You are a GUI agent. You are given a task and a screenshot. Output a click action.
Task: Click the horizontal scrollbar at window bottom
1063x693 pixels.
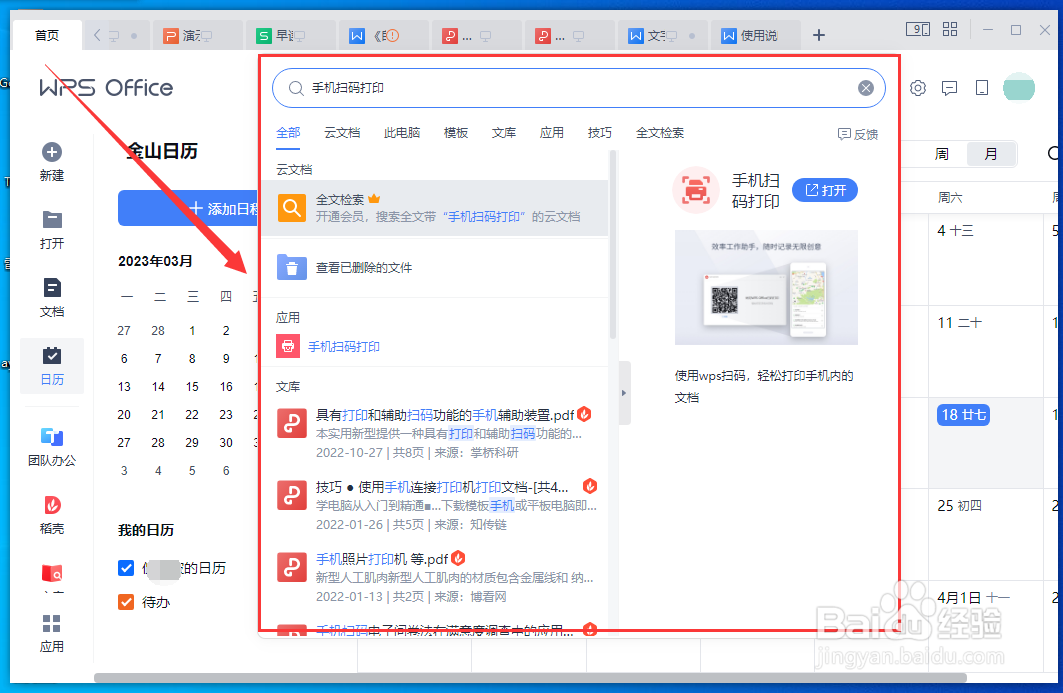[x=529, y=677]
